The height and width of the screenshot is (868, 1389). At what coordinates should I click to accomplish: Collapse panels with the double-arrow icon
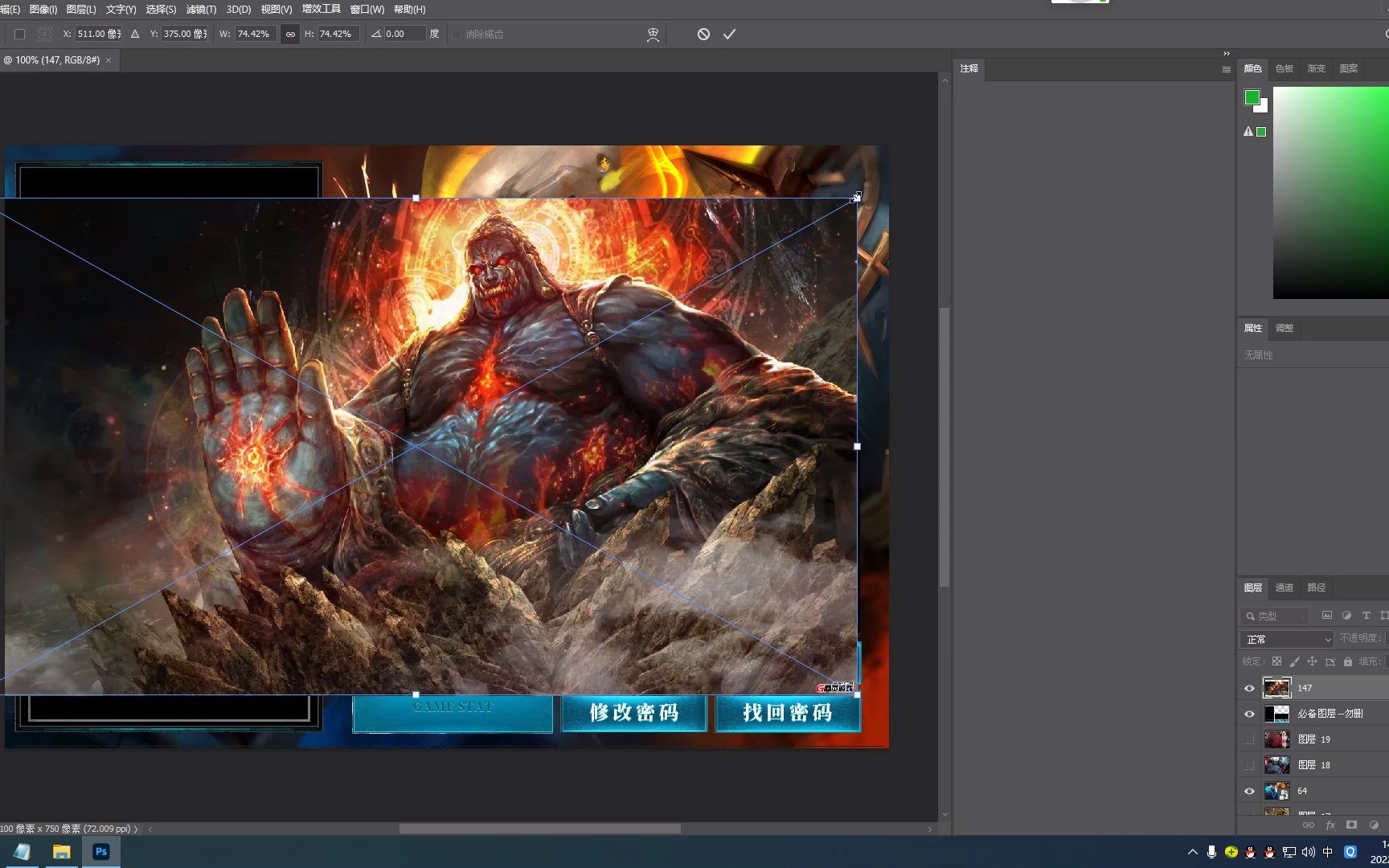point(1227,54)
